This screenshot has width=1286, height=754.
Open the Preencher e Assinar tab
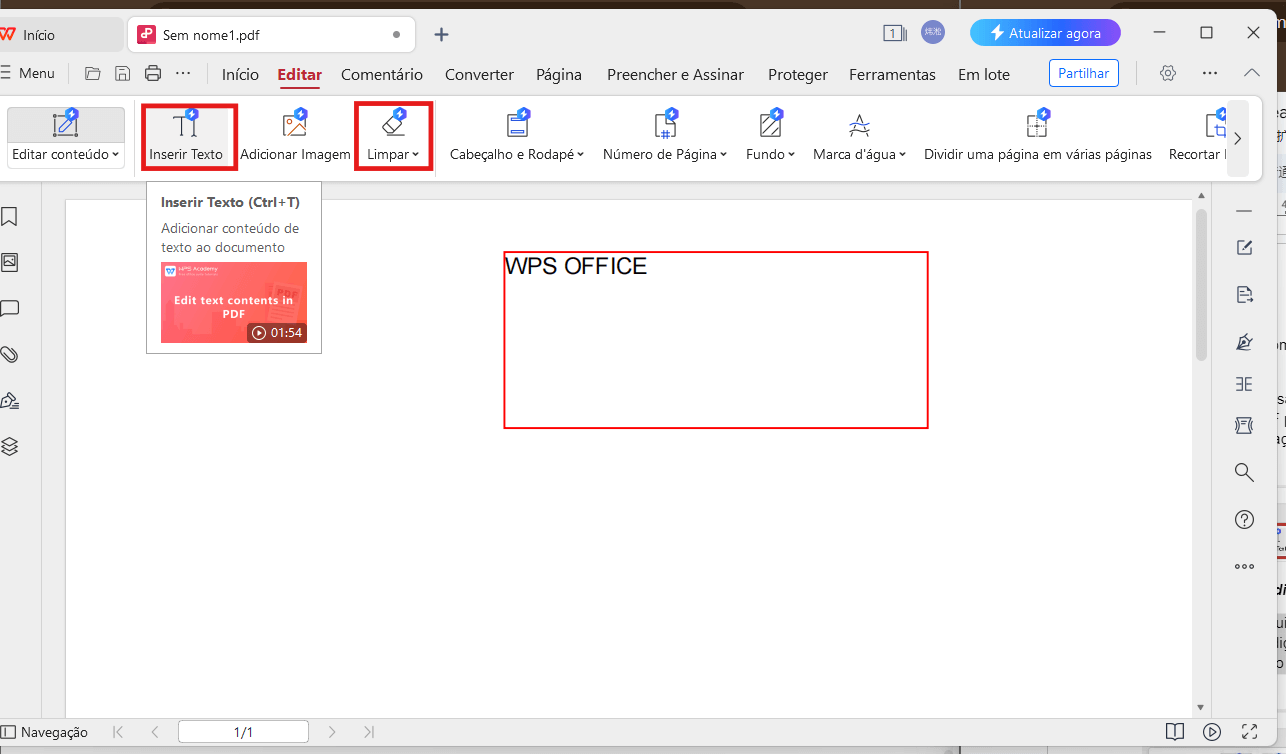tap(675, 74)
